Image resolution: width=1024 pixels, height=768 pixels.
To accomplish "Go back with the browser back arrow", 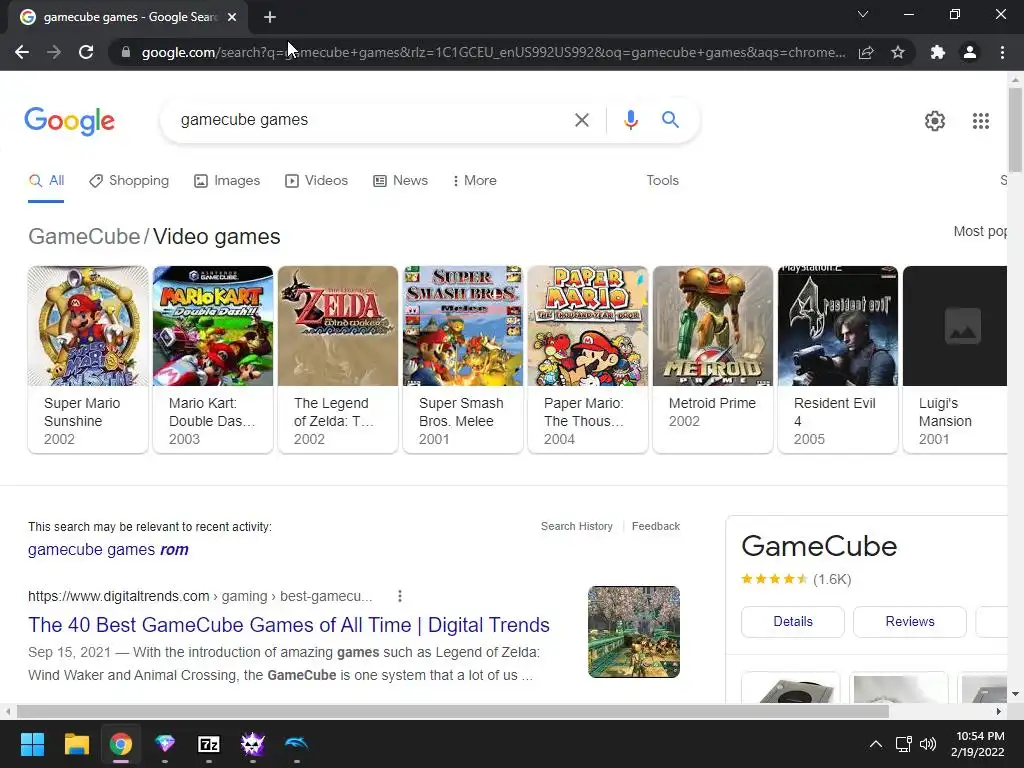I will click(22, 52).
